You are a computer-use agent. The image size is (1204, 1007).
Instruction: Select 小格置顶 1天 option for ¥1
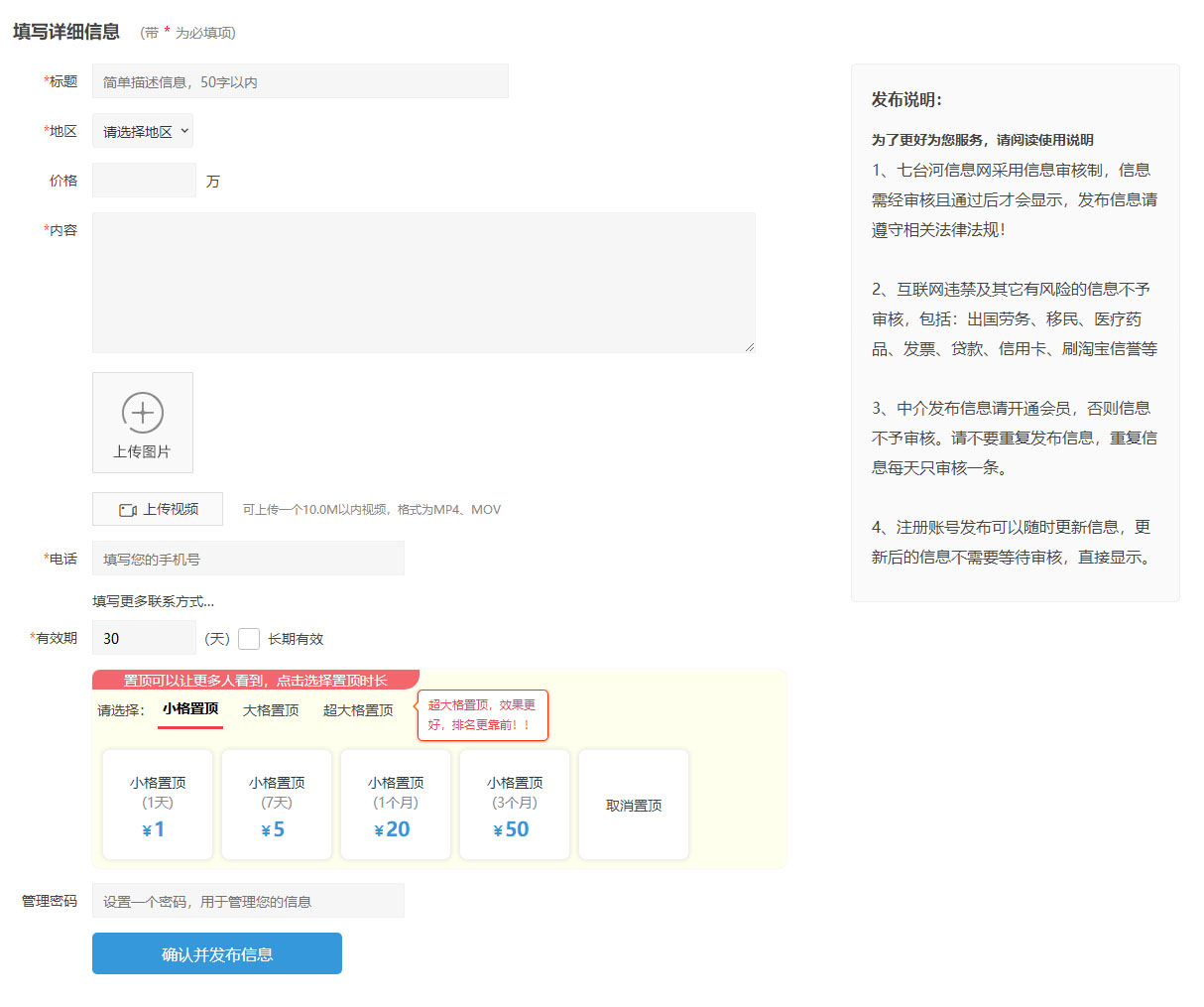pos(158,805)
